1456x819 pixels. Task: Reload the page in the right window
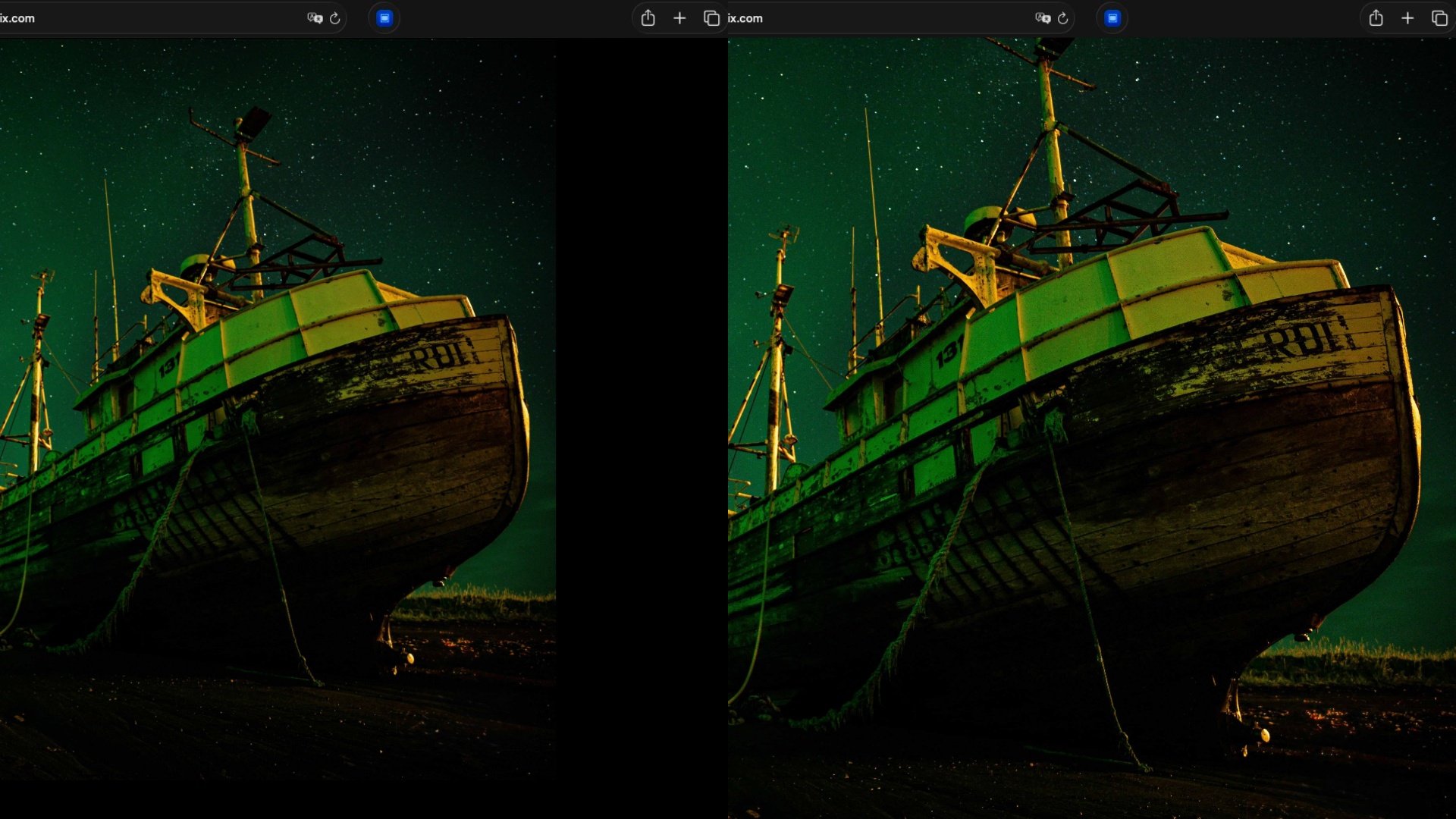pyautogui.click(x=1062, y=18)
